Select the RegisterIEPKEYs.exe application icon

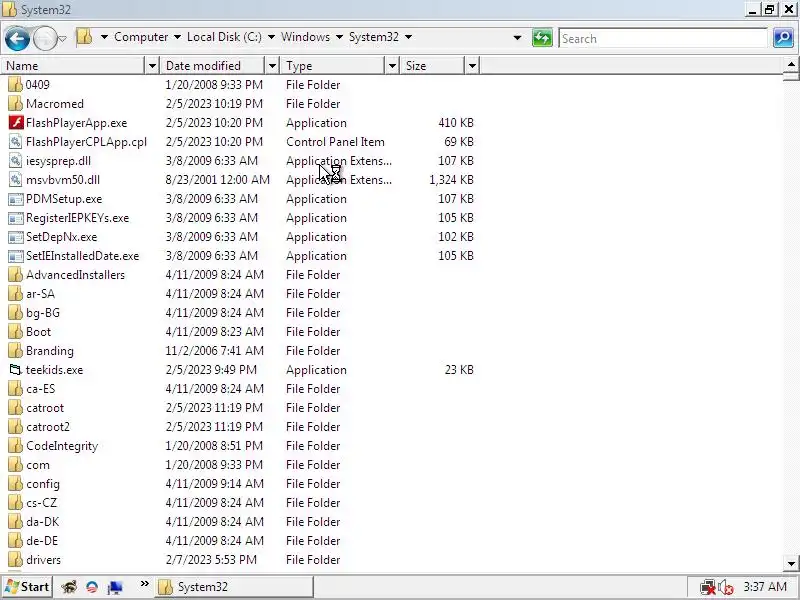(16, 218)
